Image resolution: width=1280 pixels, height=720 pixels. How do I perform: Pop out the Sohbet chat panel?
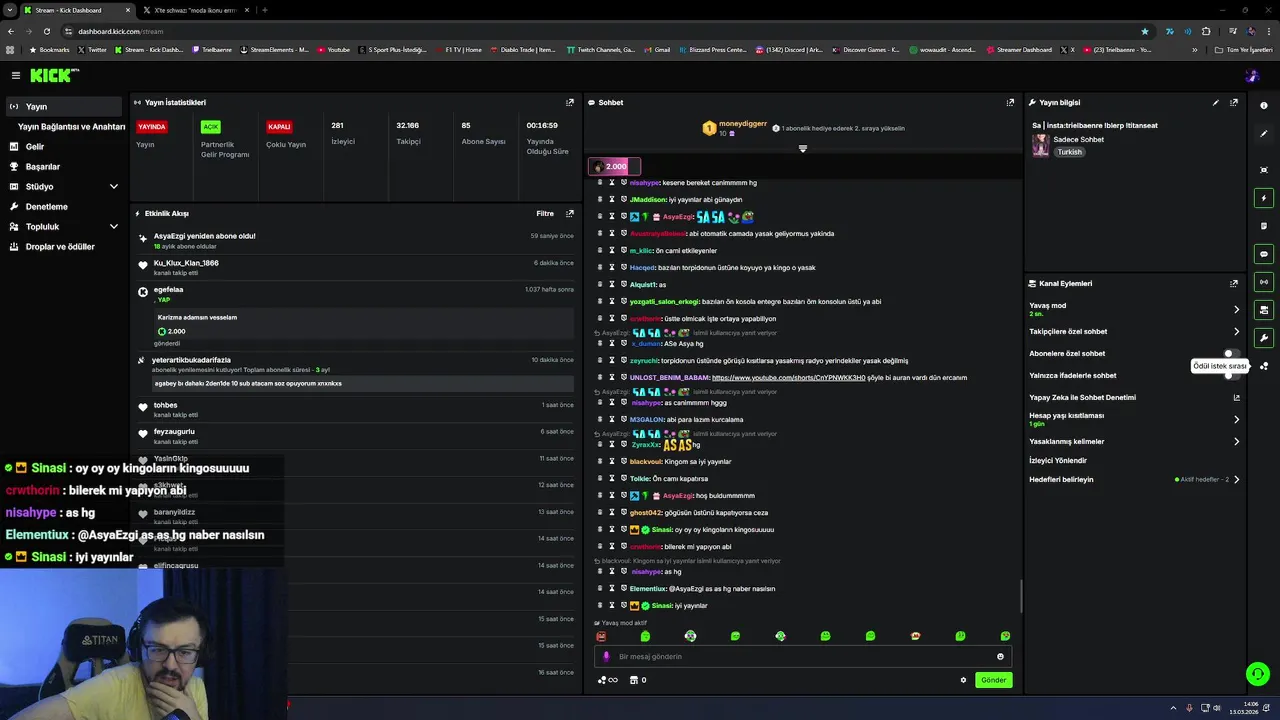click(1010, 102)
